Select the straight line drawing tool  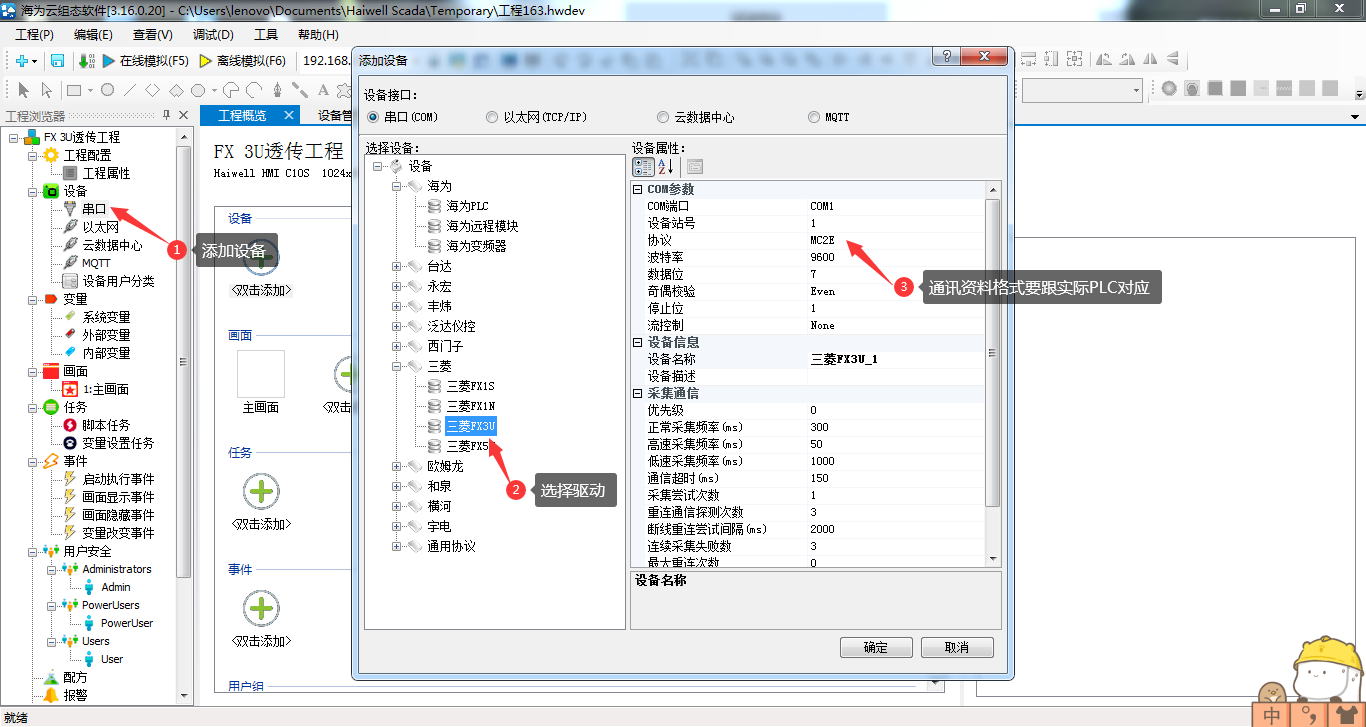coord(129,90)
